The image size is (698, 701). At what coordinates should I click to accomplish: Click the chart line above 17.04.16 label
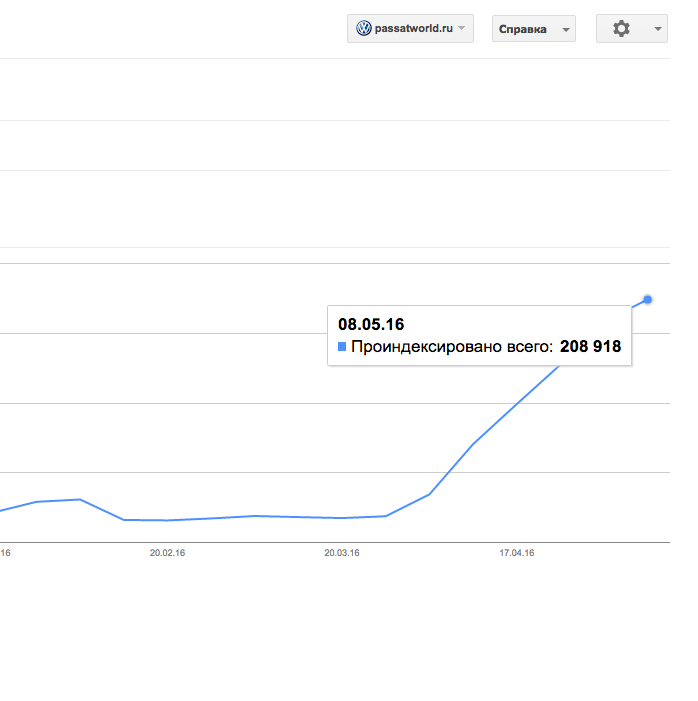tap(517, 404)
